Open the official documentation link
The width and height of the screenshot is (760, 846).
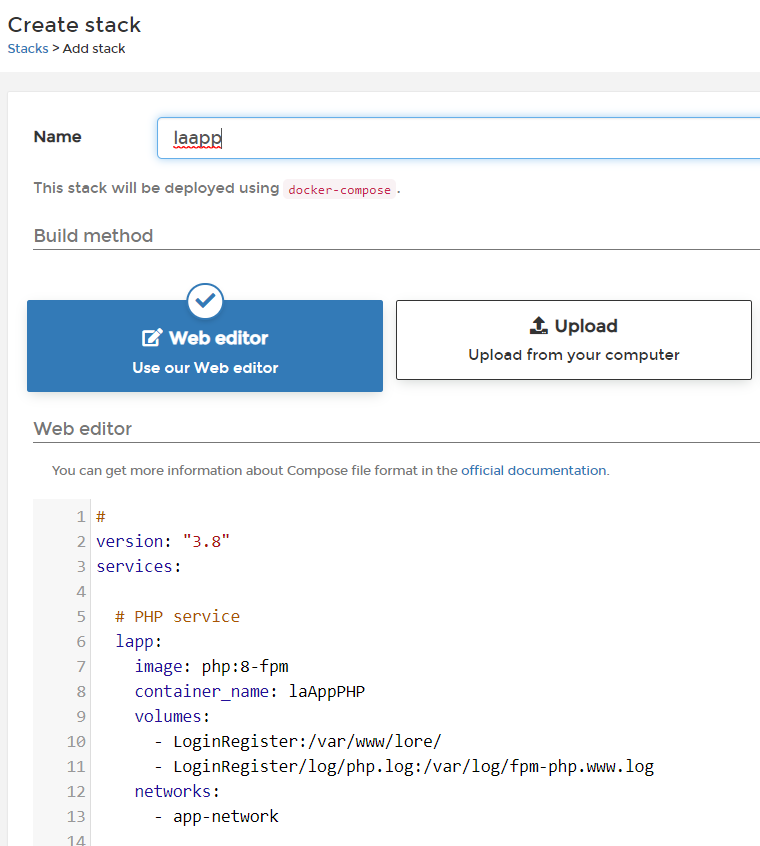[533, 470]
